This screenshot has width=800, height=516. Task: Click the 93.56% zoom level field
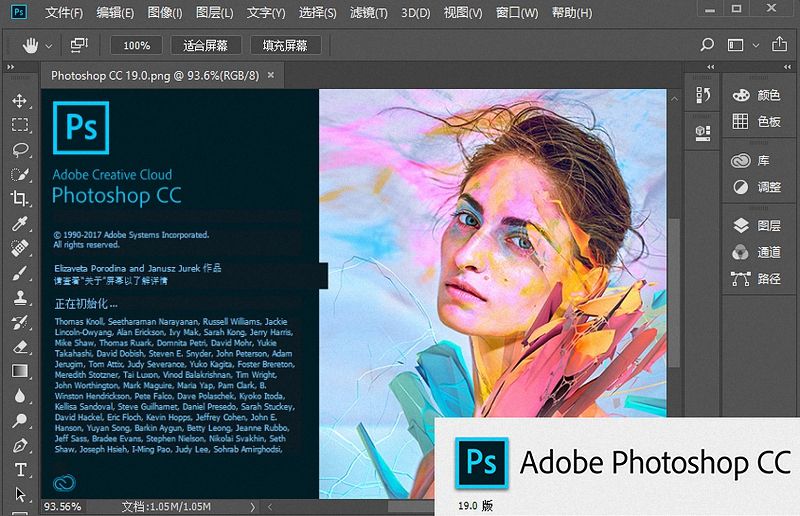pos(62,506)
